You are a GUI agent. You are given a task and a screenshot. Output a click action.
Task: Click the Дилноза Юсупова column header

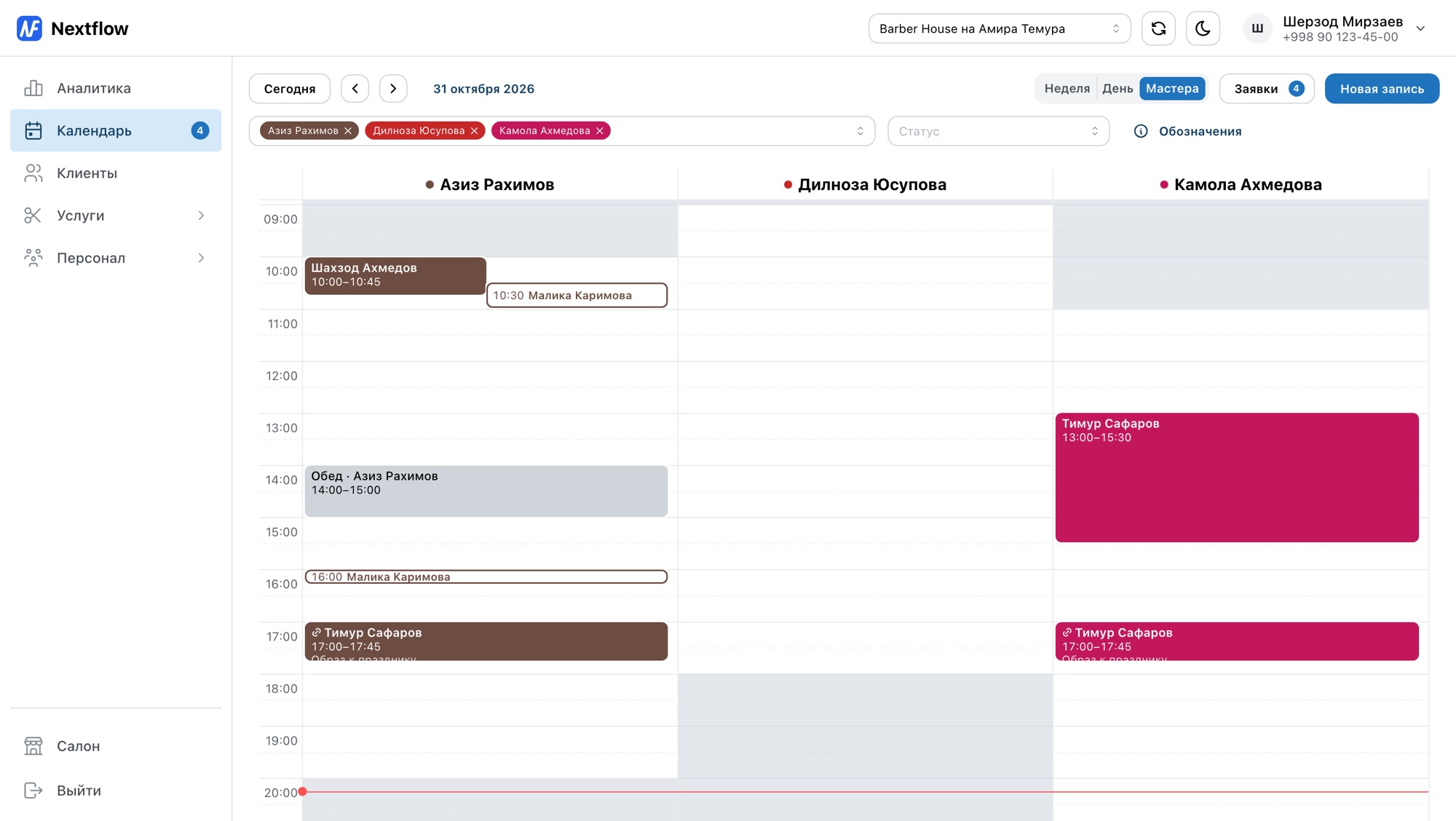click(x=865, y=184)
